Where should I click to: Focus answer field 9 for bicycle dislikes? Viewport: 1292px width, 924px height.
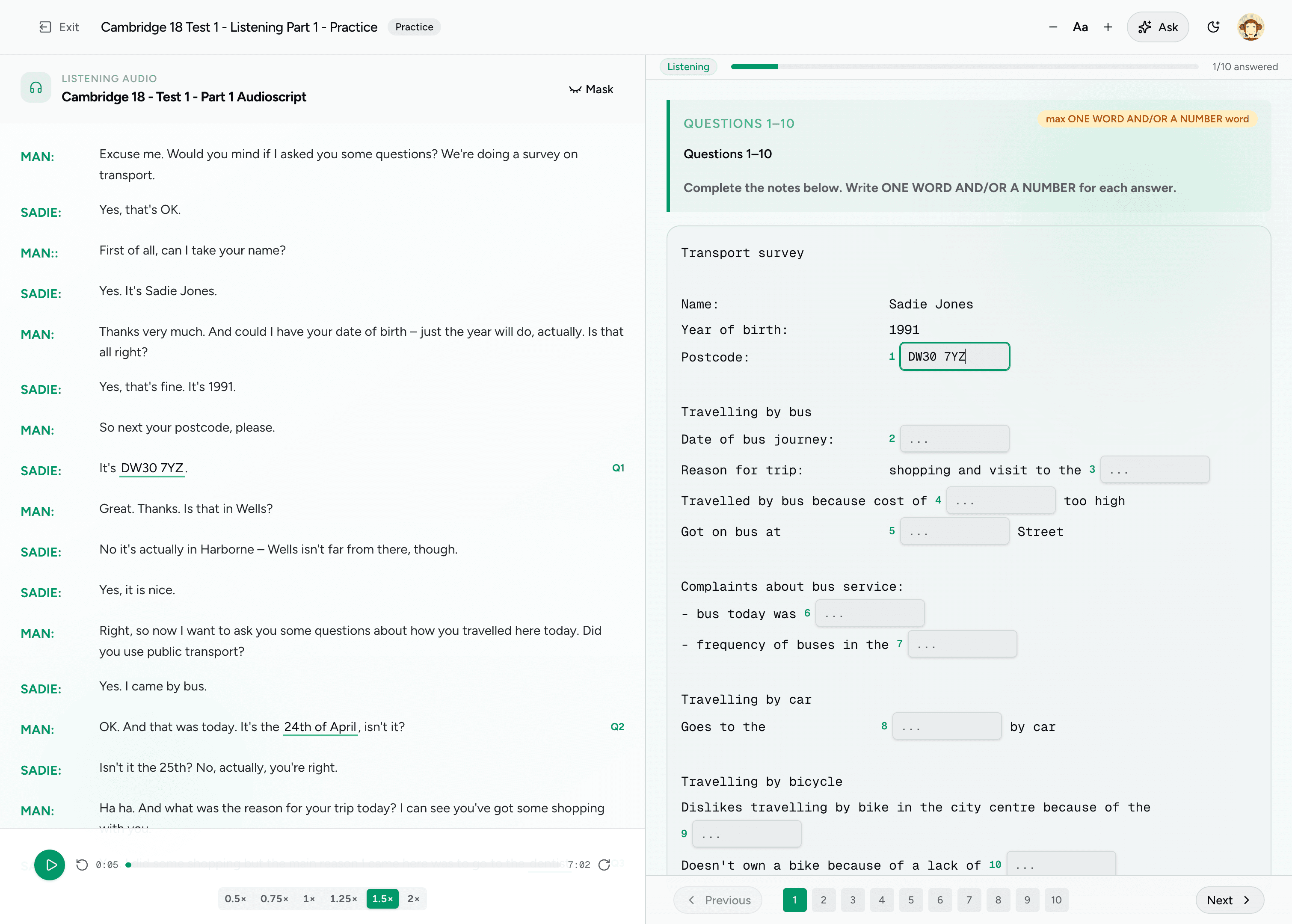pyautogui.click(x=747, y=834)
